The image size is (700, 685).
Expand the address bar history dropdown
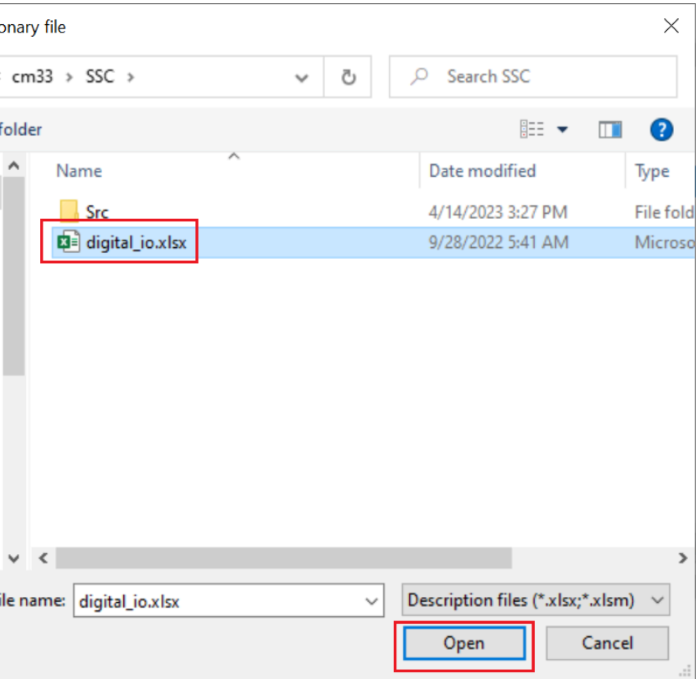[302, 77]
